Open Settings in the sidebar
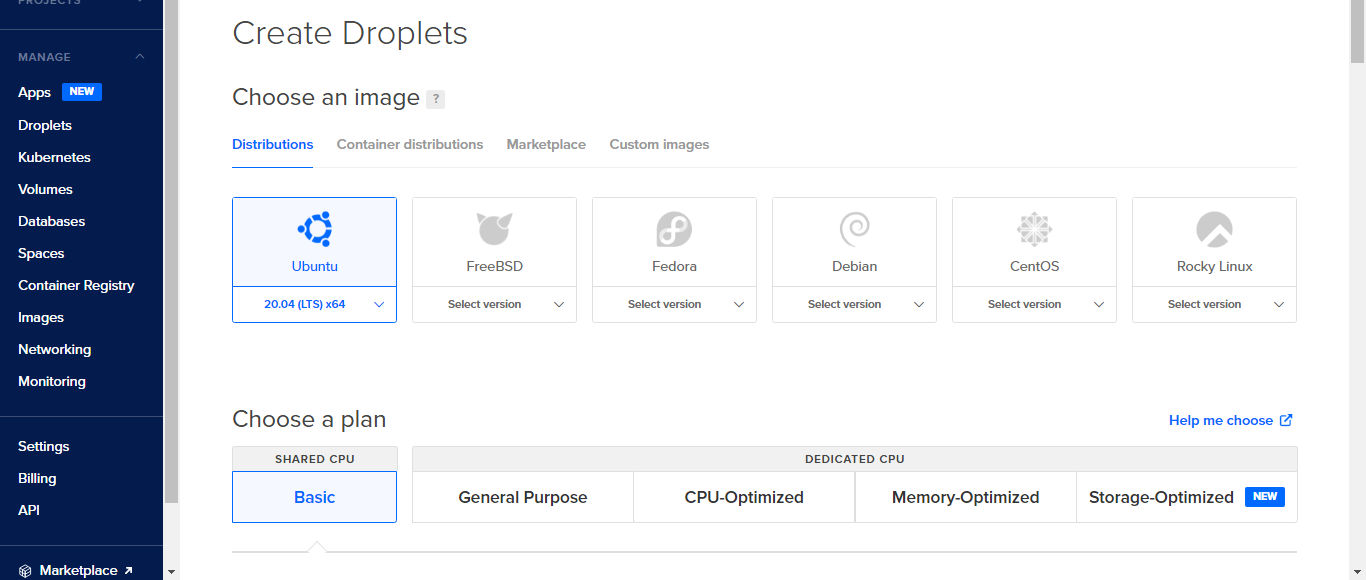The height and width of the screenshot is (580, 1366). click(44, 446)
